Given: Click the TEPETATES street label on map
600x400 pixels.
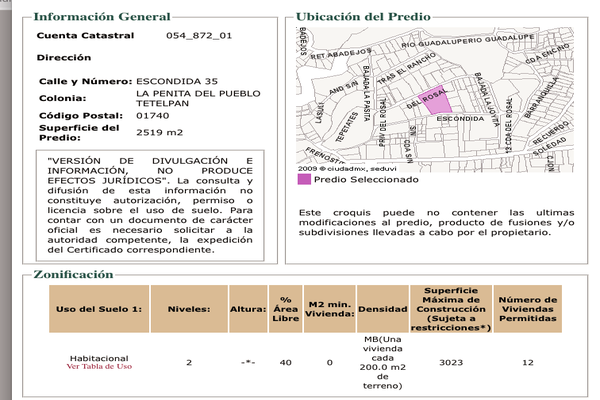Looking at the screenshot, I should (x=347, y=127).
